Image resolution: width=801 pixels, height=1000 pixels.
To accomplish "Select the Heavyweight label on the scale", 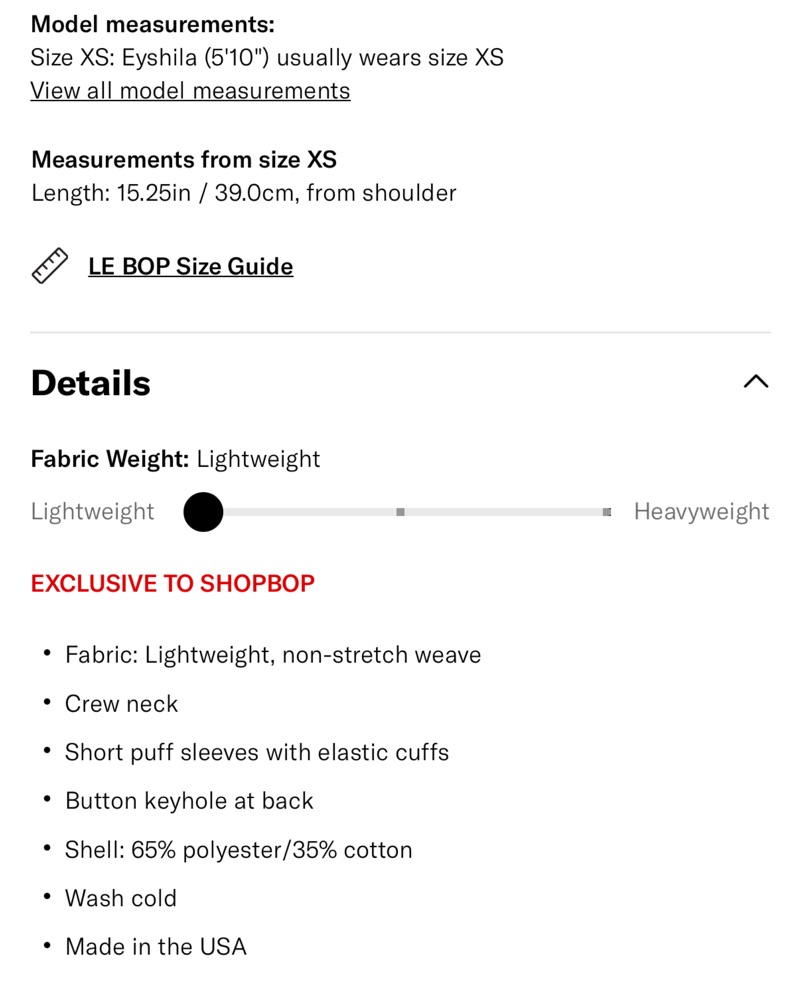I will point(702,511).
